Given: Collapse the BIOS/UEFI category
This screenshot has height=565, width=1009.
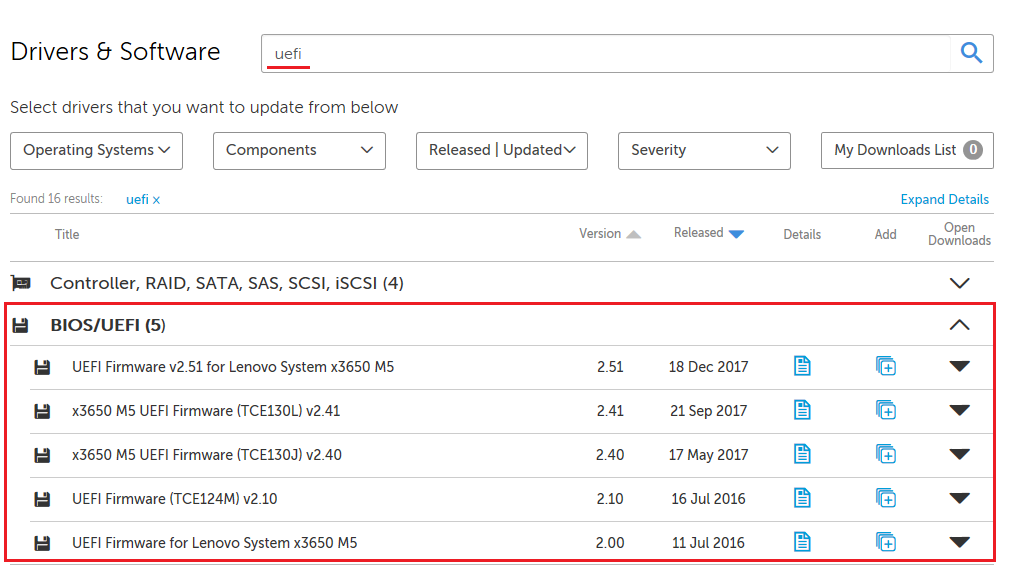Looking at the screenshot, I should 959,325.
